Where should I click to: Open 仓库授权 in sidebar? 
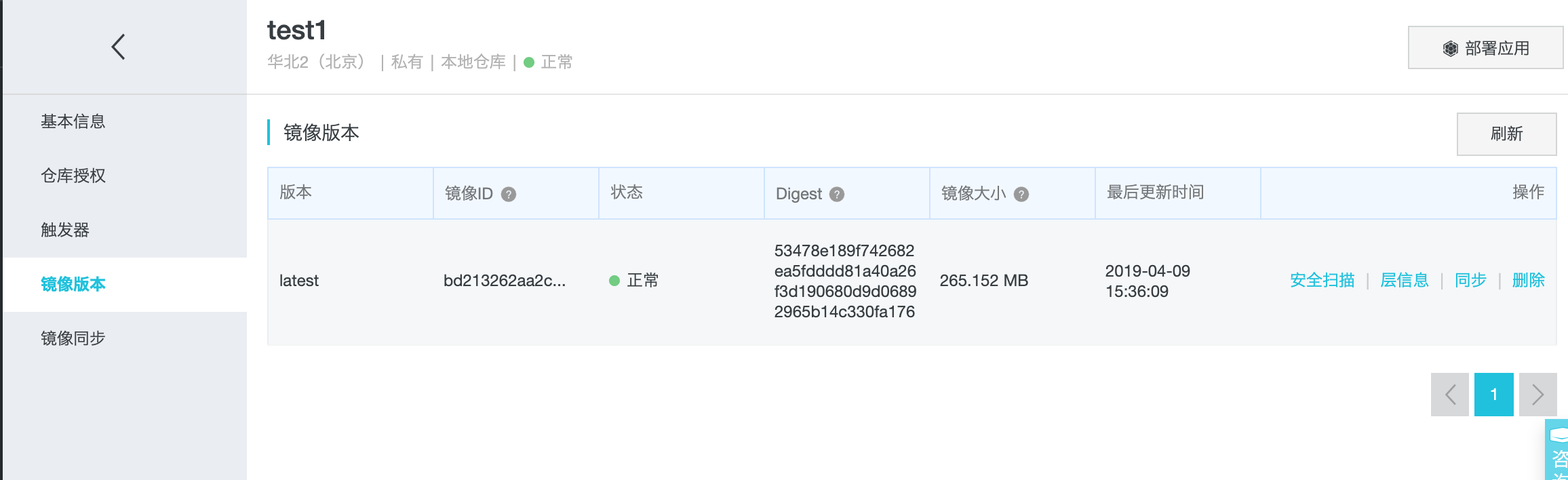(x=73, y=176)
